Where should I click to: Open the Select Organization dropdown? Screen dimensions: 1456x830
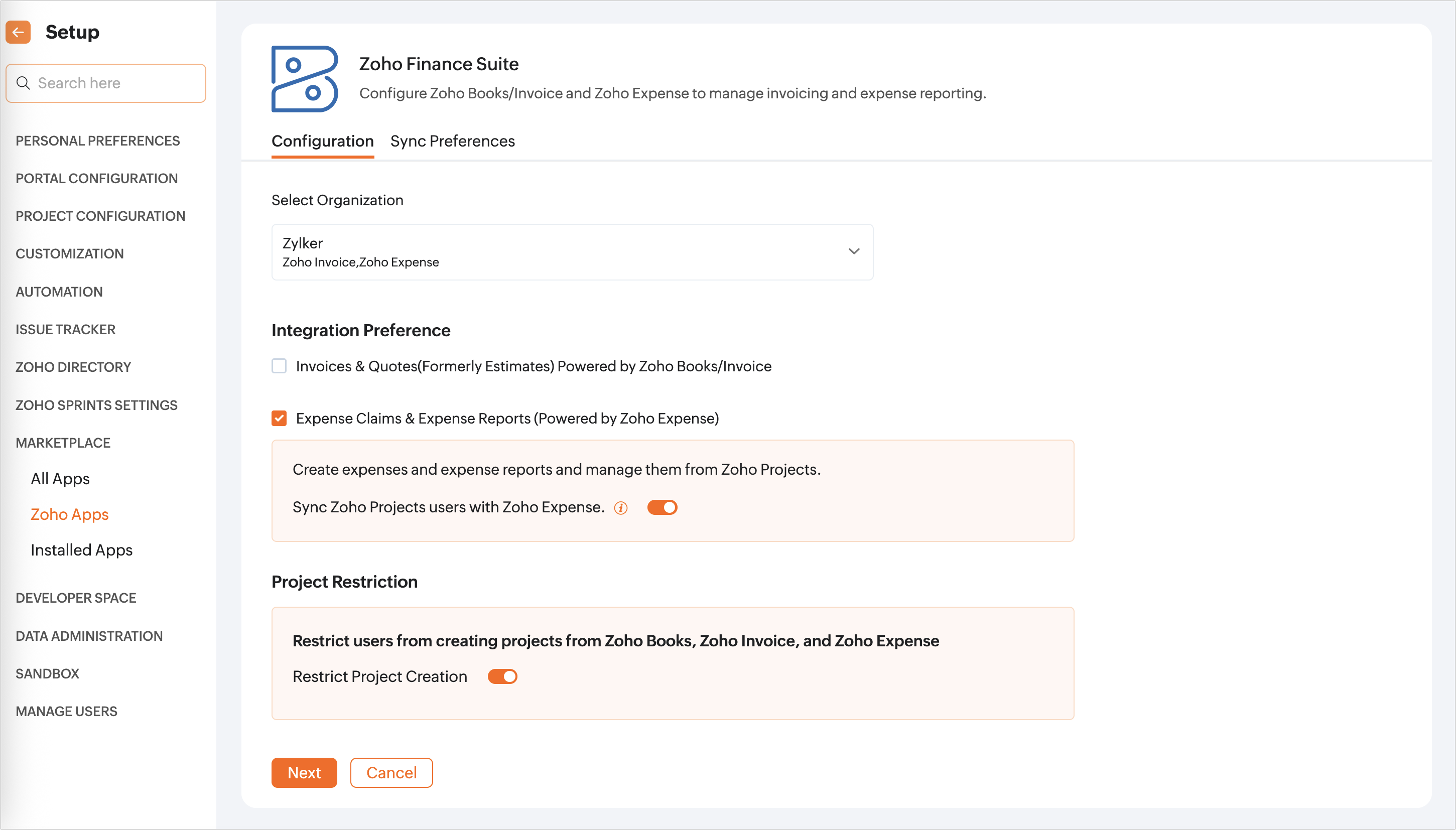tap(572, 252)
